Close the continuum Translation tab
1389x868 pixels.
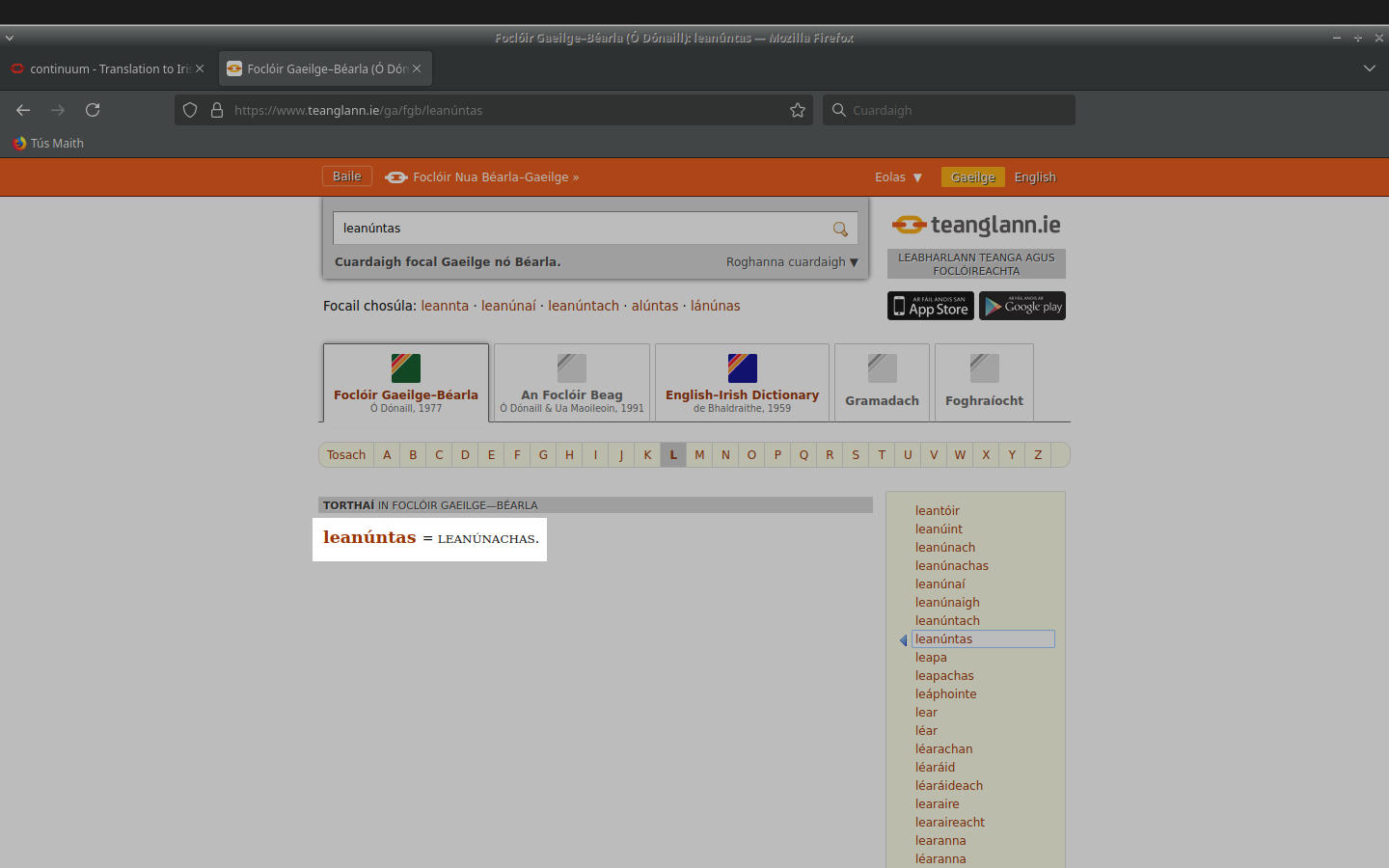[200, 68]
